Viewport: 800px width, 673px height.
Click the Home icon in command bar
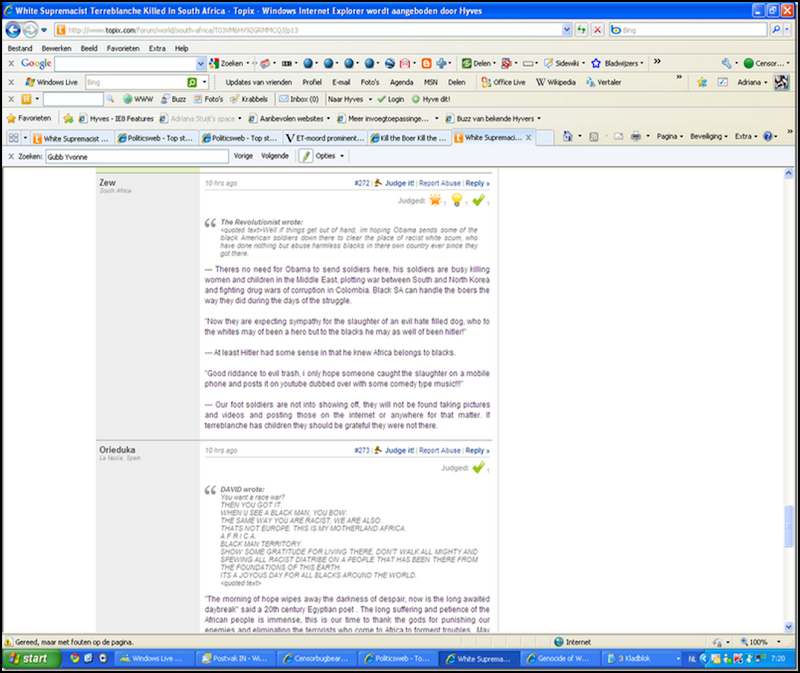coord(567,136)
